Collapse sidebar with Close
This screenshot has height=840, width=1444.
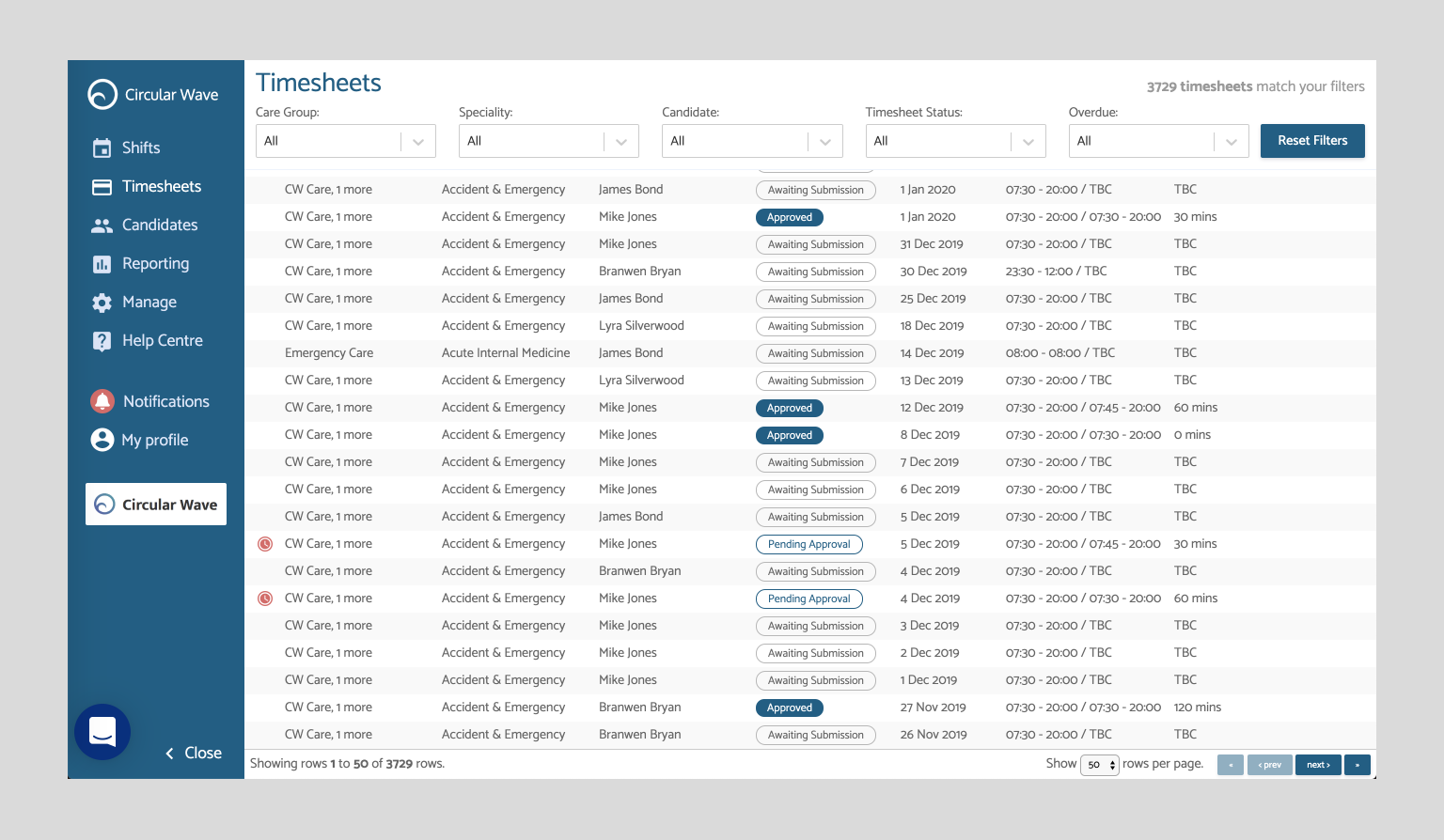coord(194,753)
